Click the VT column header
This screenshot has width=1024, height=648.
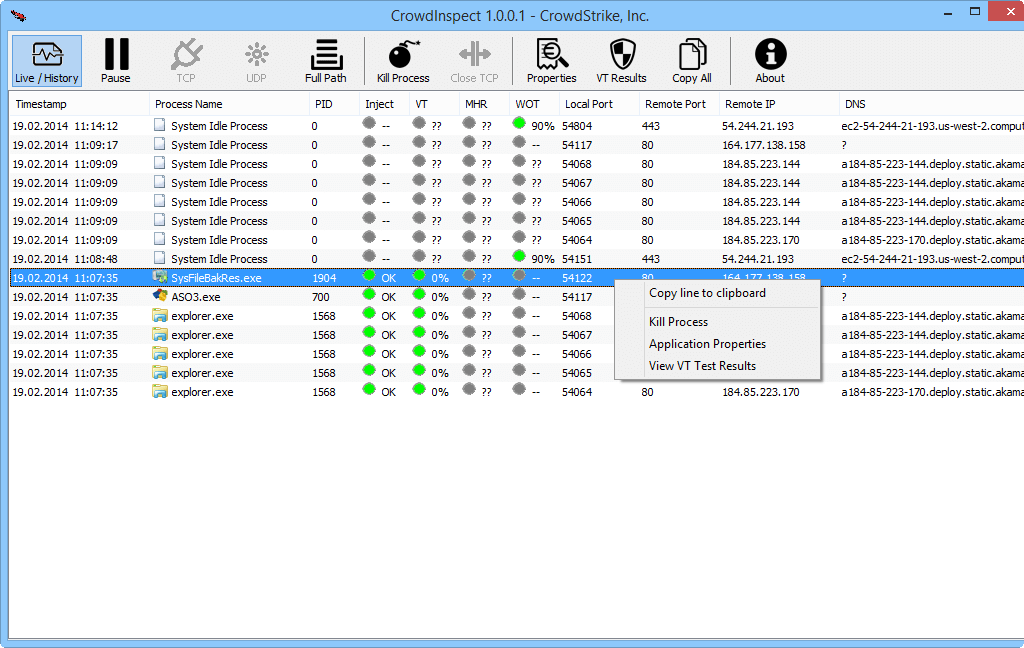point(434,105)
